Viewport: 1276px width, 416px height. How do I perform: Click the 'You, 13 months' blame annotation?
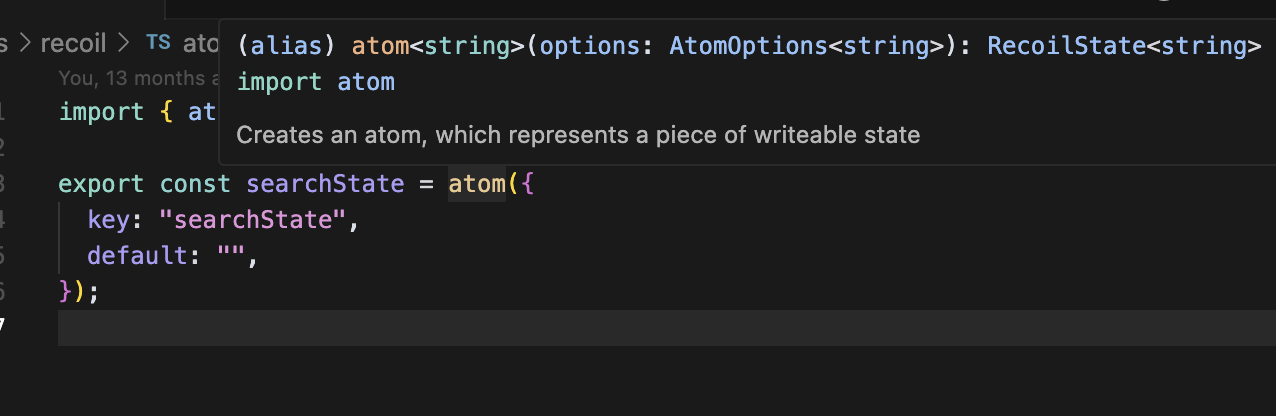[139, 78]
